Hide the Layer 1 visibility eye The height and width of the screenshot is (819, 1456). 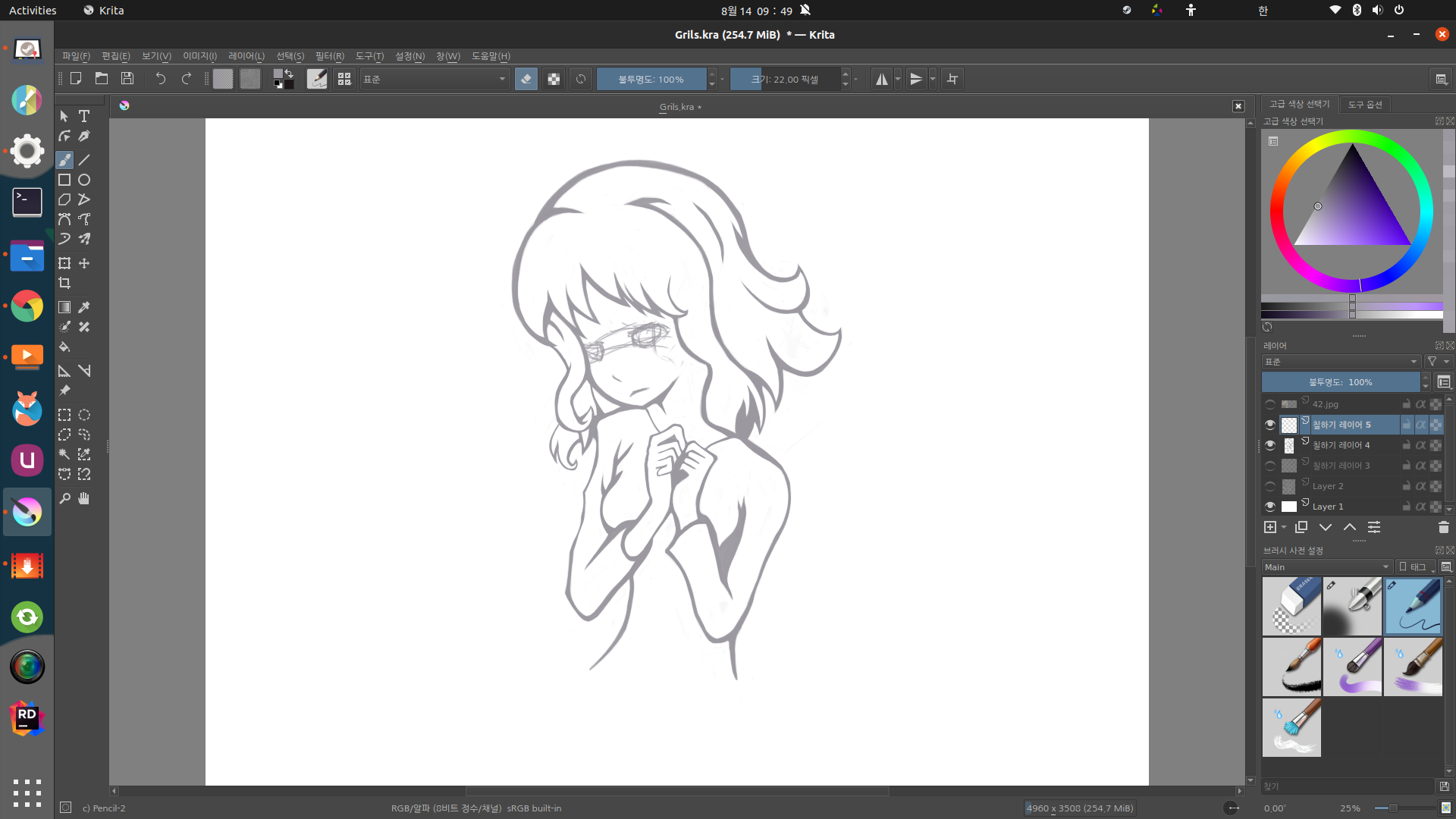coord(1270,507)
